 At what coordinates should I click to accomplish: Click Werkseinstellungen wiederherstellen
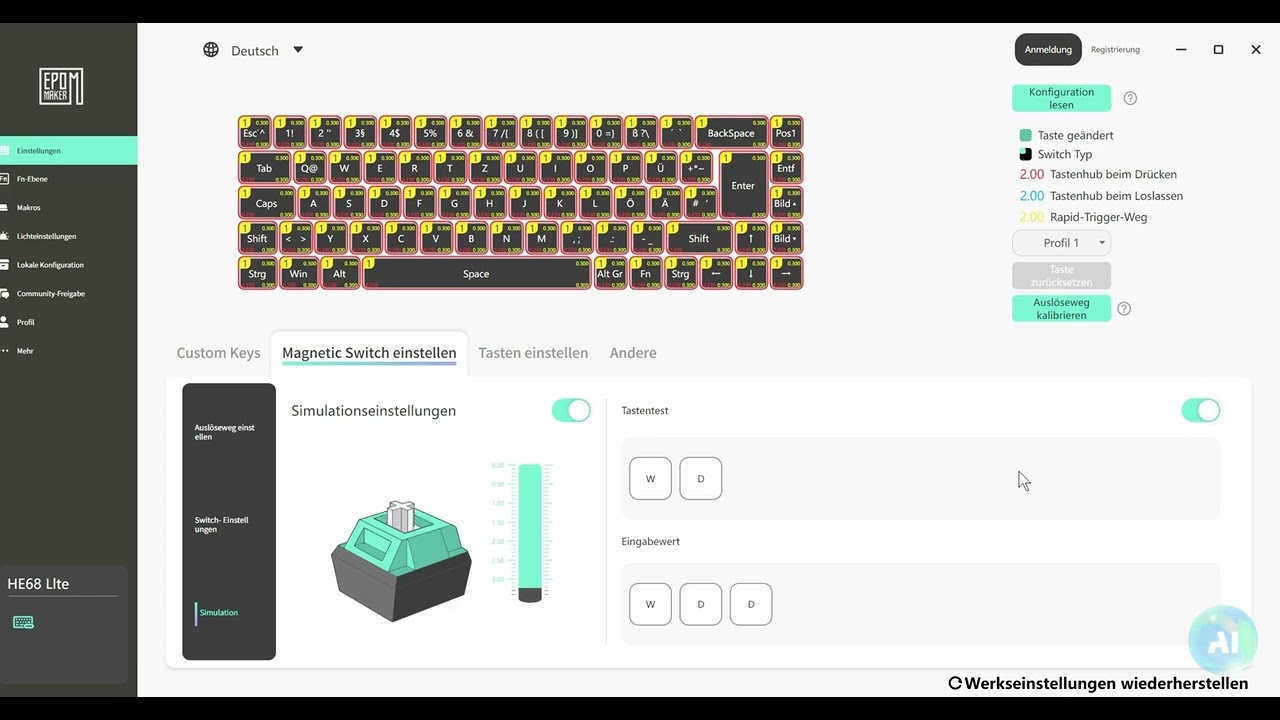point(1098,684)
